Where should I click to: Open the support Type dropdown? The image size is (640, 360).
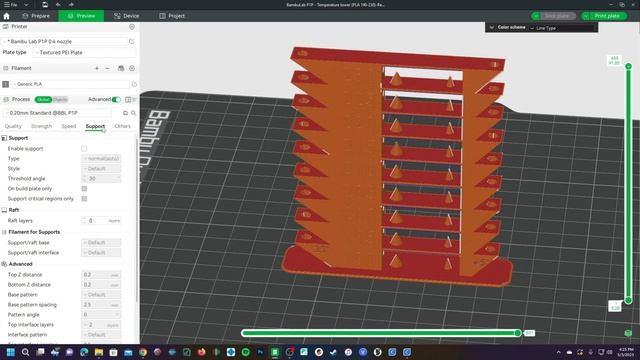(x=101, y=158)
